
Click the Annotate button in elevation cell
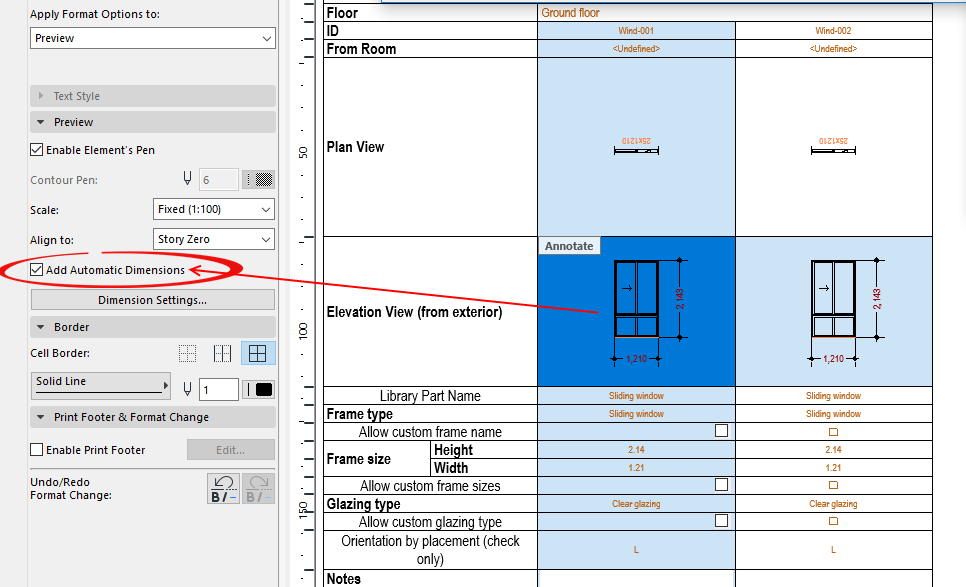coord(569,246)
